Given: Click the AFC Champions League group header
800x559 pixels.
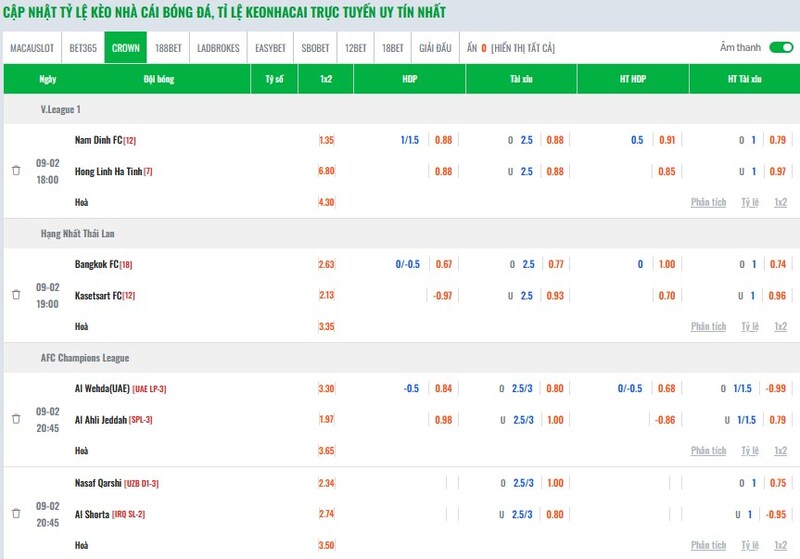Looking at the screenshot, I should click(x=85, y=358).
